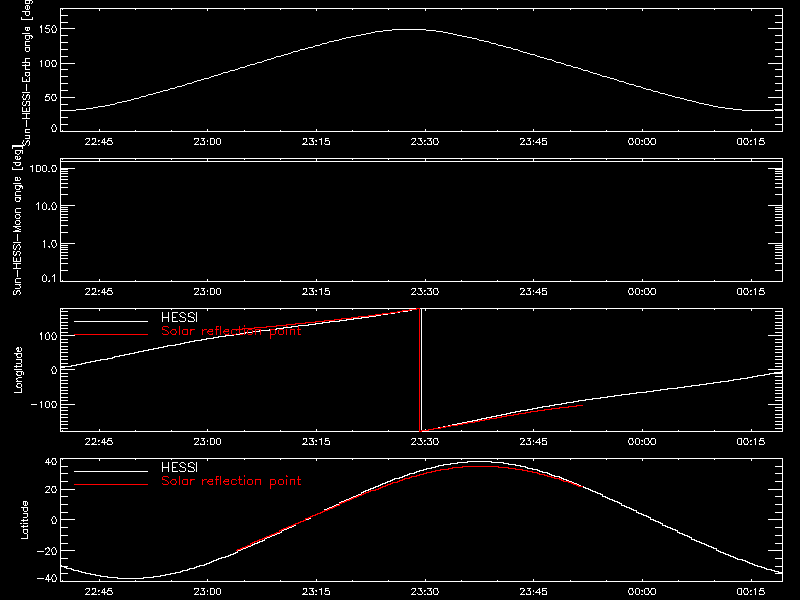Click the 0 tick on the Longitude axis
This screenshot has height=600, width=800.
54,370
